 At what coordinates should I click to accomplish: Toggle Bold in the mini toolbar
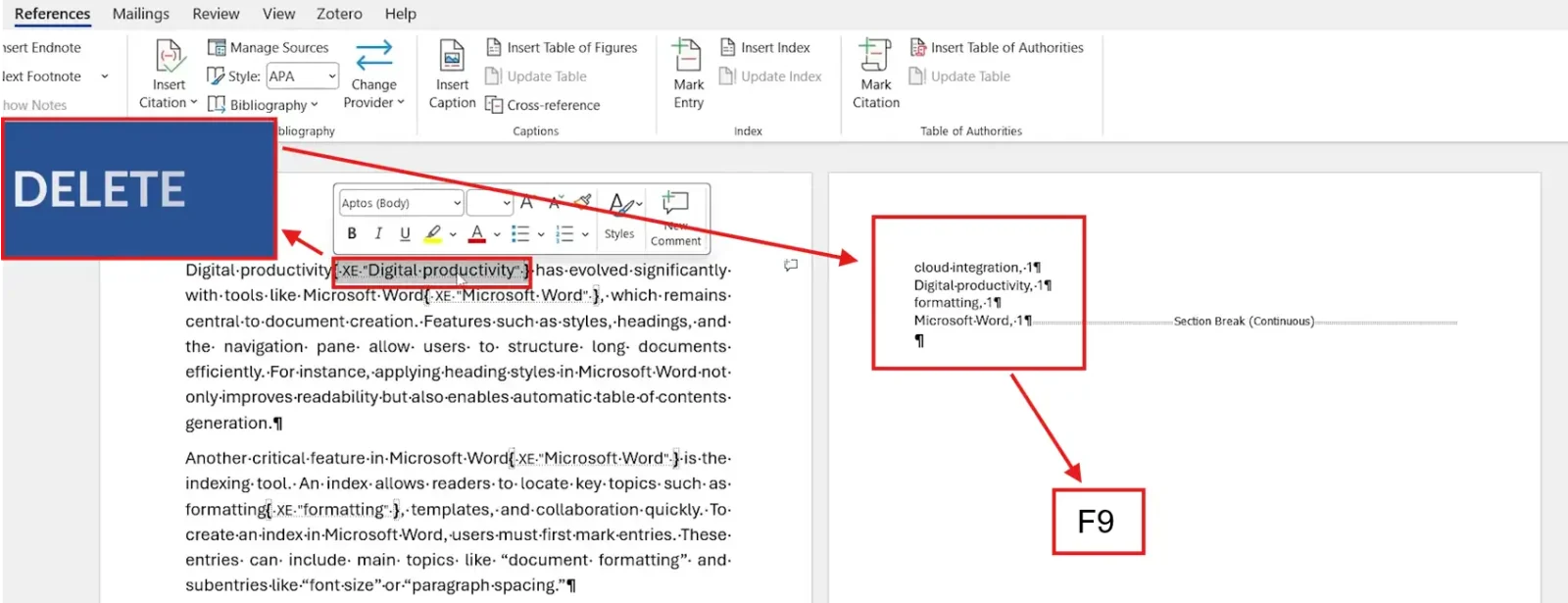point(352,233)
